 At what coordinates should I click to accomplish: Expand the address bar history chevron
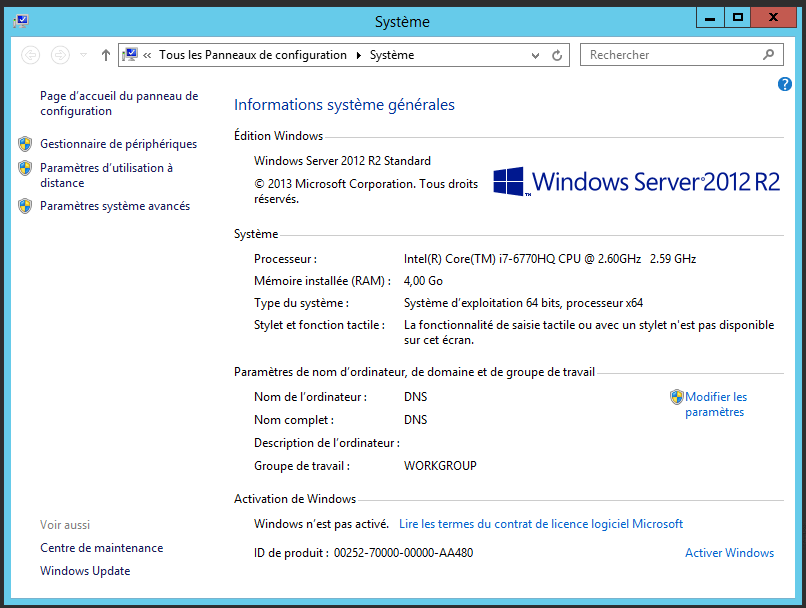535,55
